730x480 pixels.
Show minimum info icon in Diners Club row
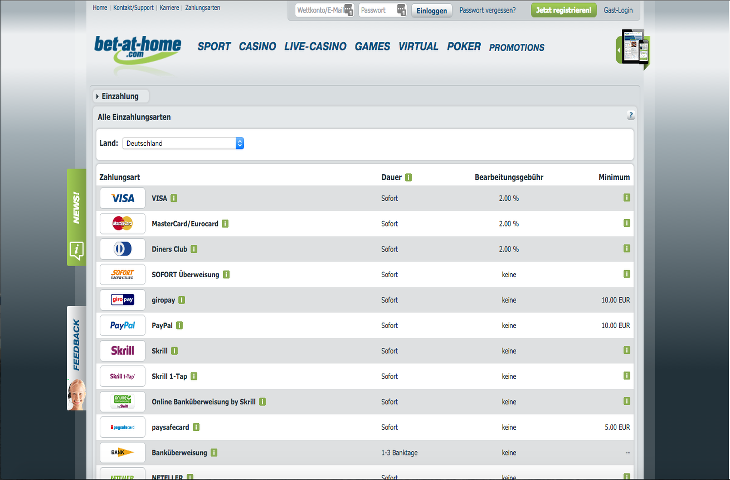click(x=627, y=249)
